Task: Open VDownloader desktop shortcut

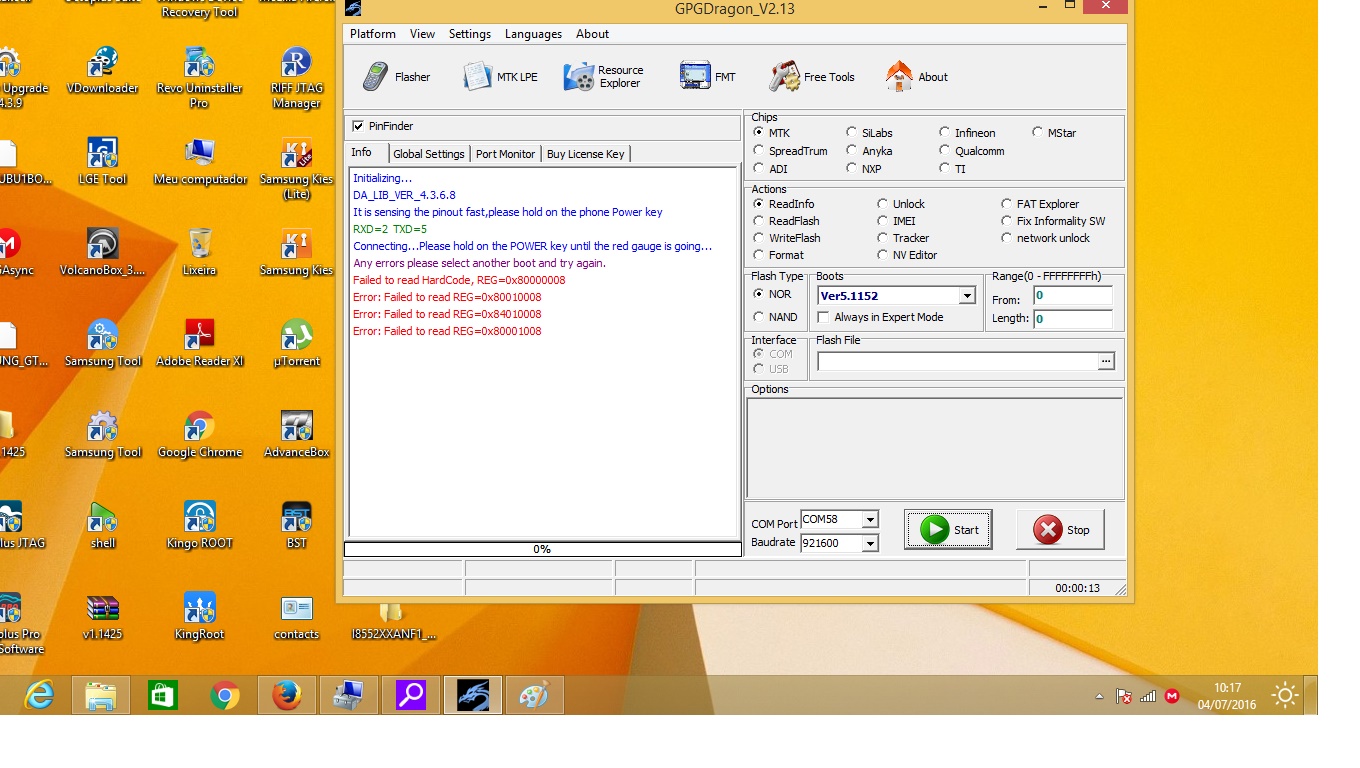Action: 102,70
